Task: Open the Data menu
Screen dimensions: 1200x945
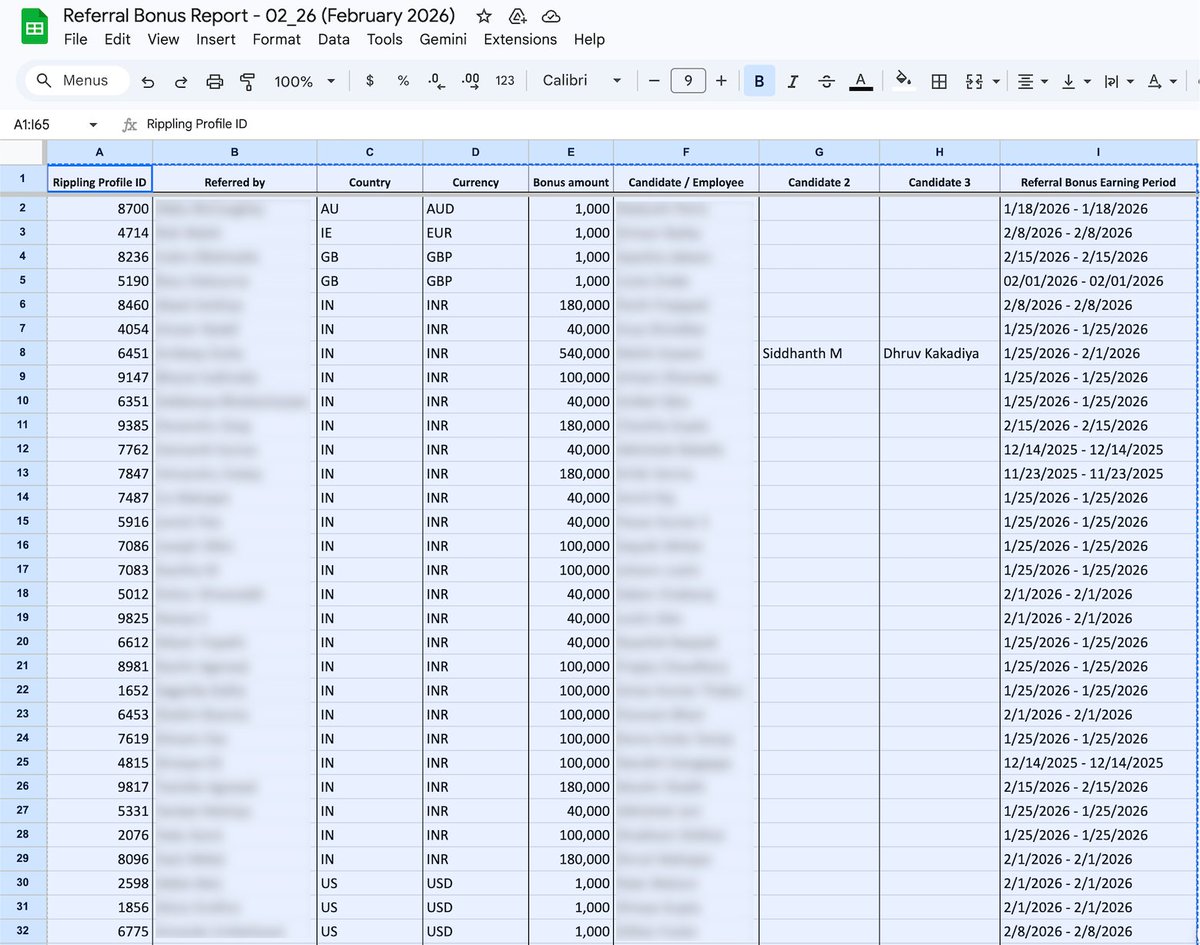Action: coord(334,40)
